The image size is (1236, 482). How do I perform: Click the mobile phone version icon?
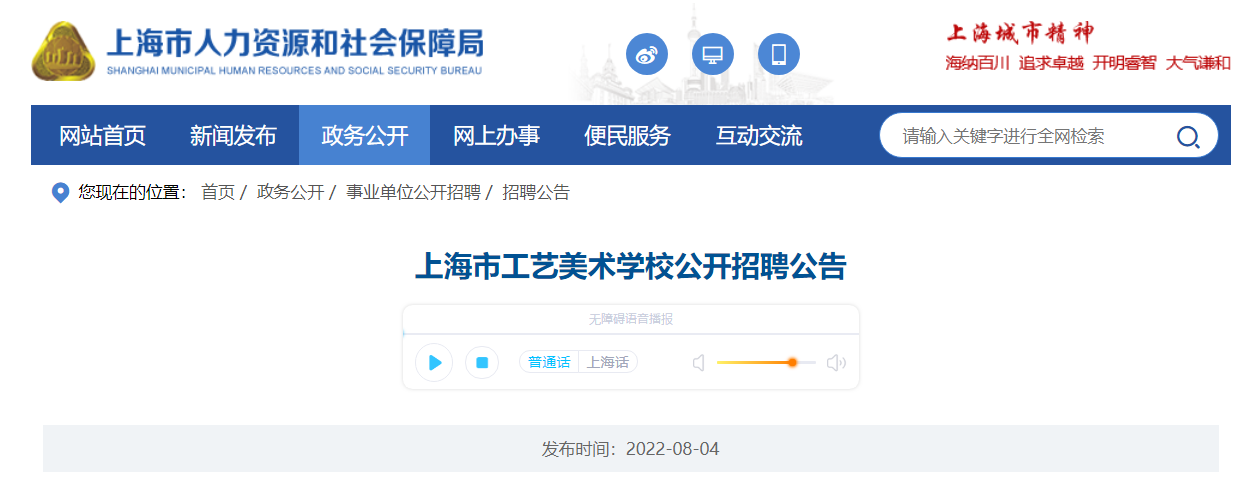(779, 54)
